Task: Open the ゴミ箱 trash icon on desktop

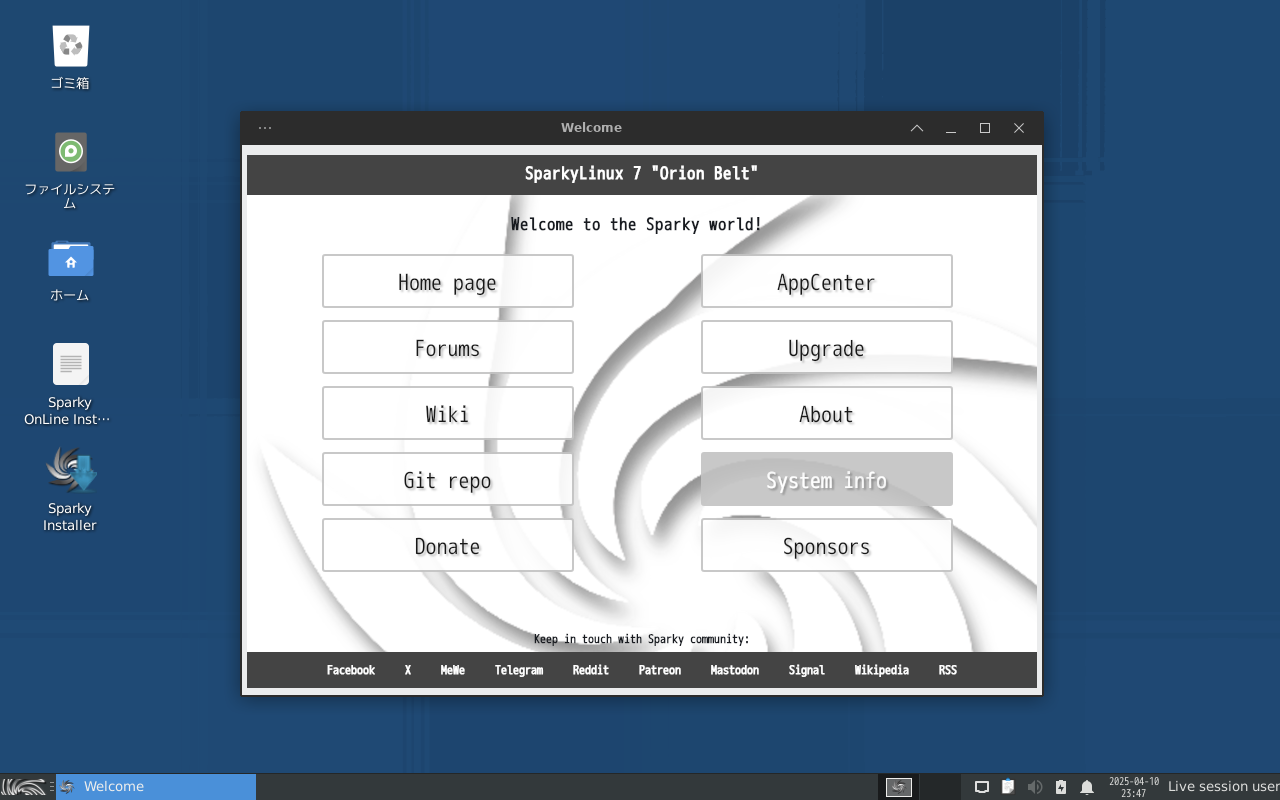Action: 71,57
